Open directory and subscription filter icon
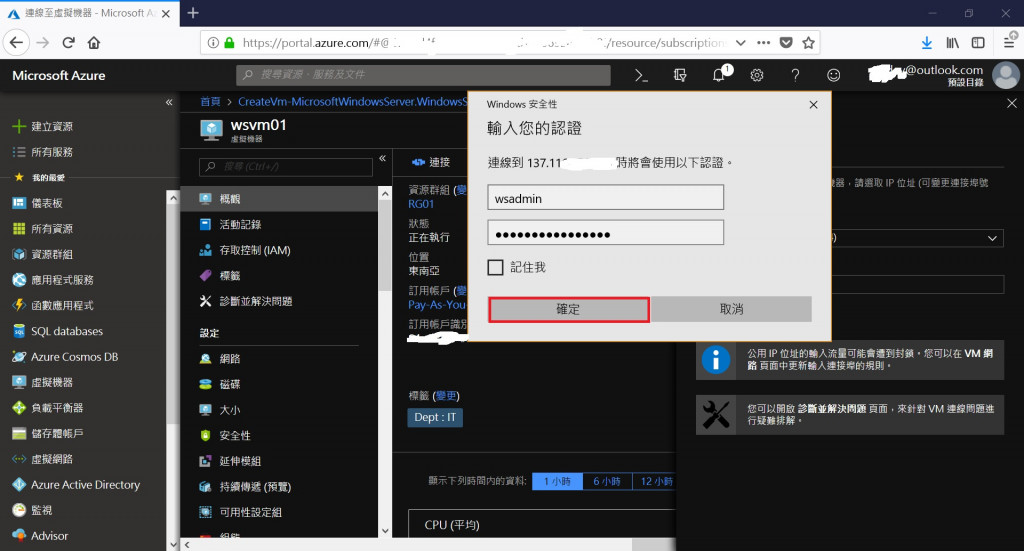The height and width of the screenshot is (551, 1024). (680, 76)
